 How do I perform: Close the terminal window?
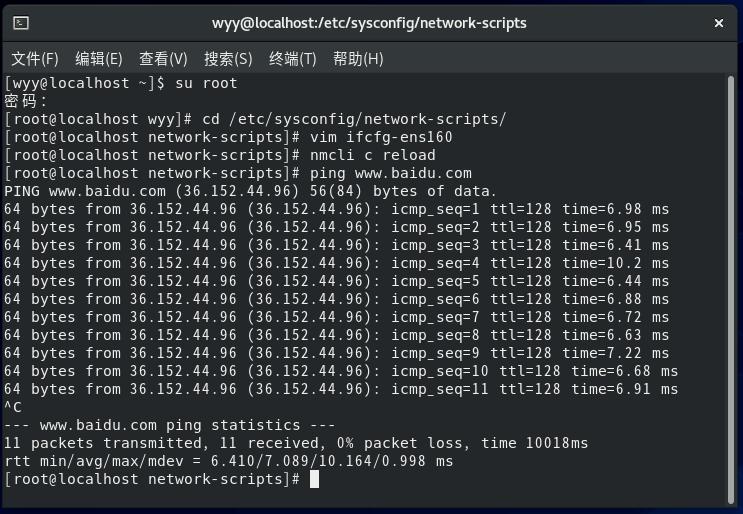point(718,23)
